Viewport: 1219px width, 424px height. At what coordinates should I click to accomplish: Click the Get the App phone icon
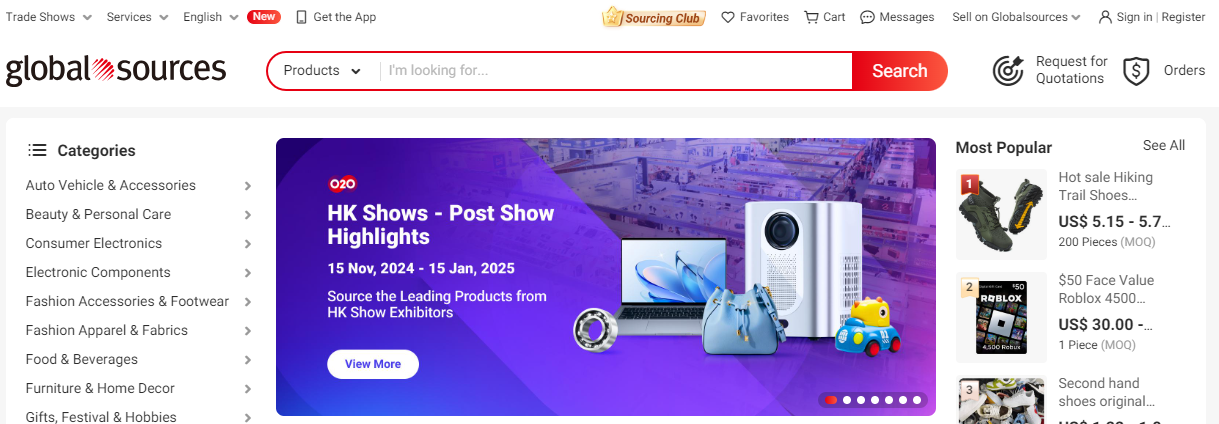[302, 17]
